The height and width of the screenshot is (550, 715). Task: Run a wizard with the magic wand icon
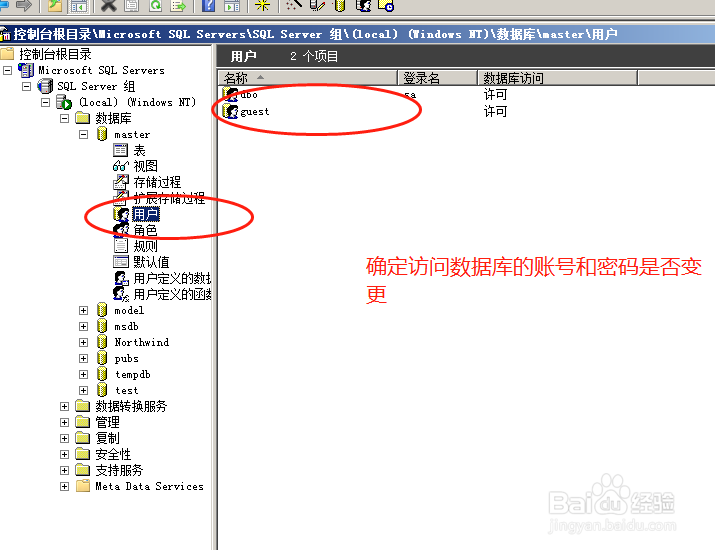[x=293, y=5]
